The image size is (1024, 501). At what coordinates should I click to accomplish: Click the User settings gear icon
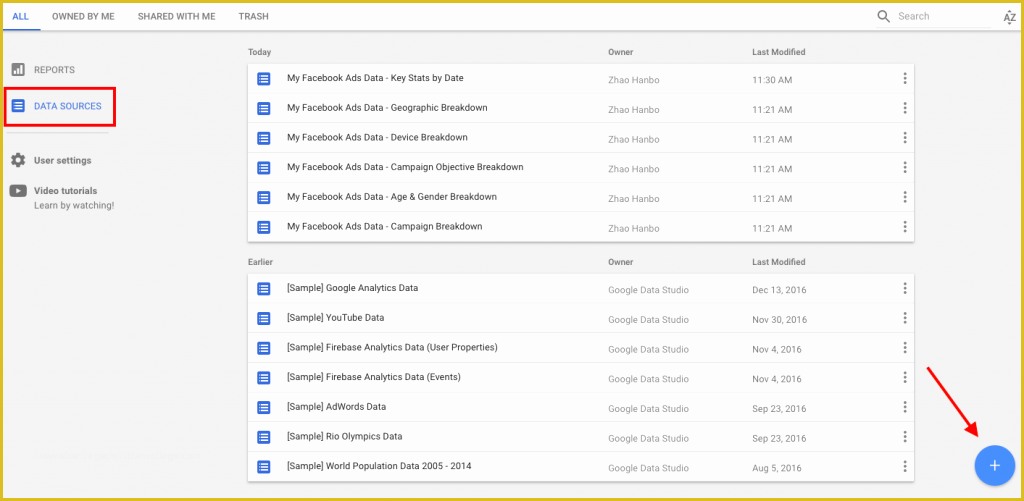coord(18,160)
